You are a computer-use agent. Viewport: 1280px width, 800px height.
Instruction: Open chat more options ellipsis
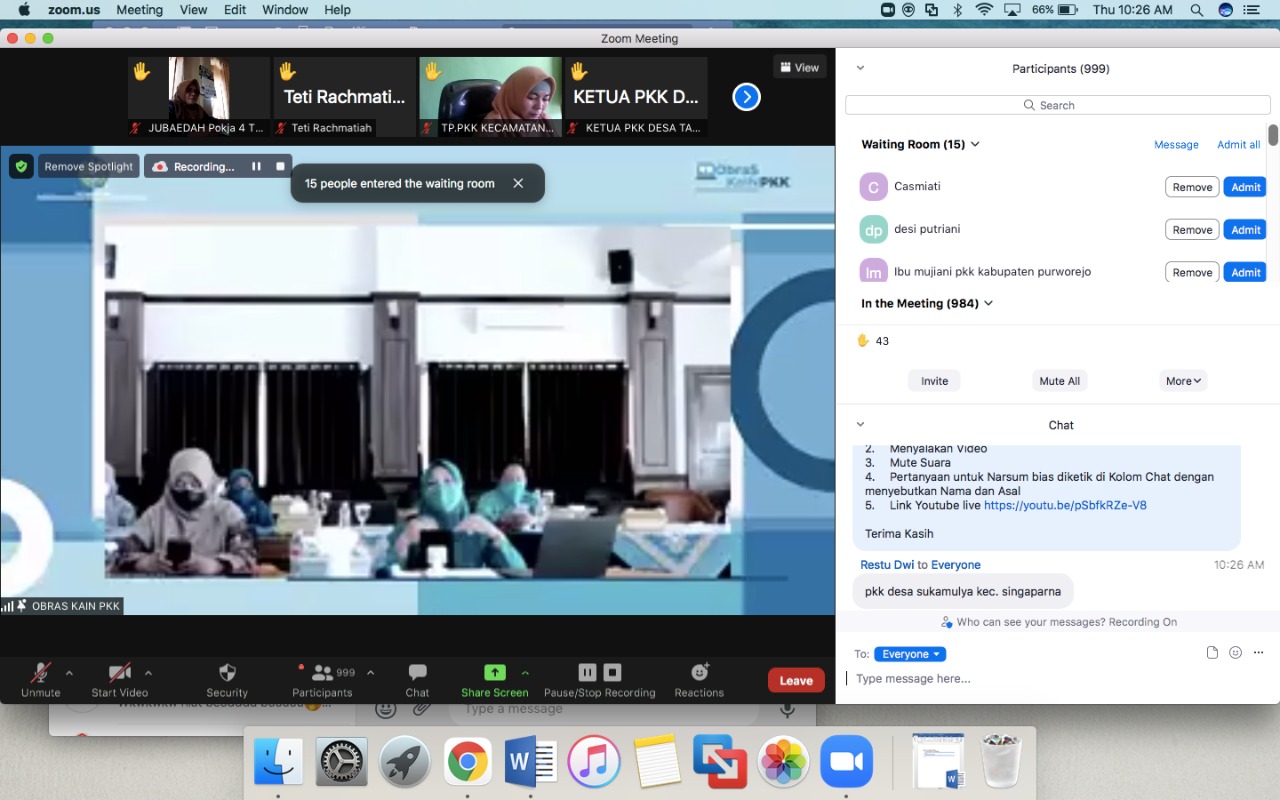[1258, 652]
